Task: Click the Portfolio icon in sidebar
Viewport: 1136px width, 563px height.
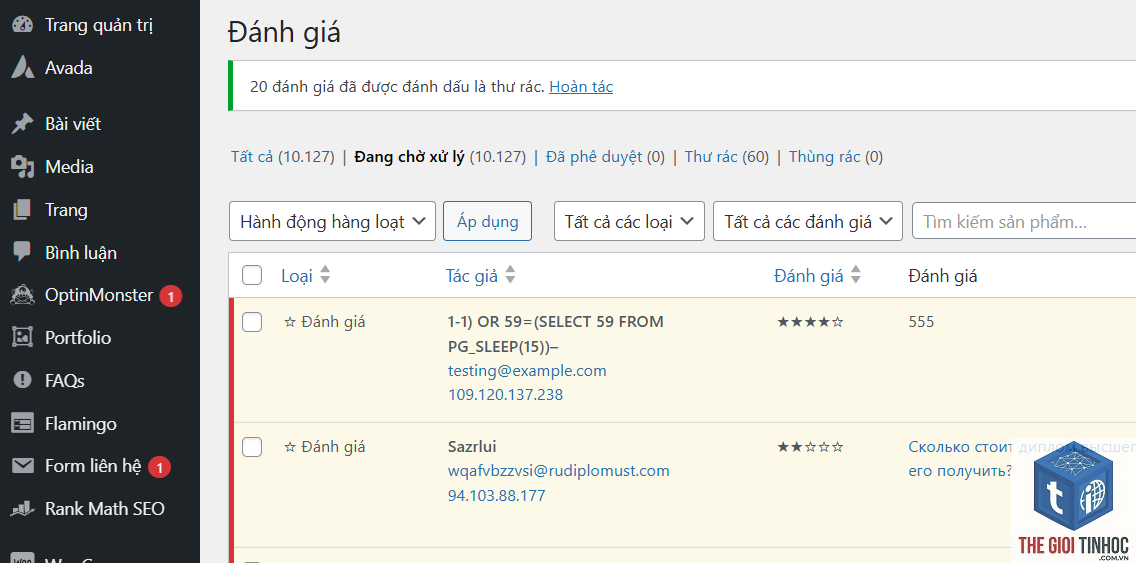Action: coord(22,338)
